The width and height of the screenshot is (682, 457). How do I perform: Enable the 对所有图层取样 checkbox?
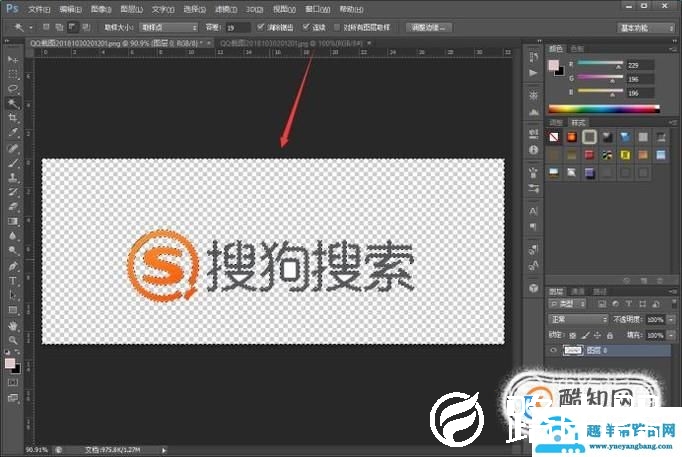(337, 27)
